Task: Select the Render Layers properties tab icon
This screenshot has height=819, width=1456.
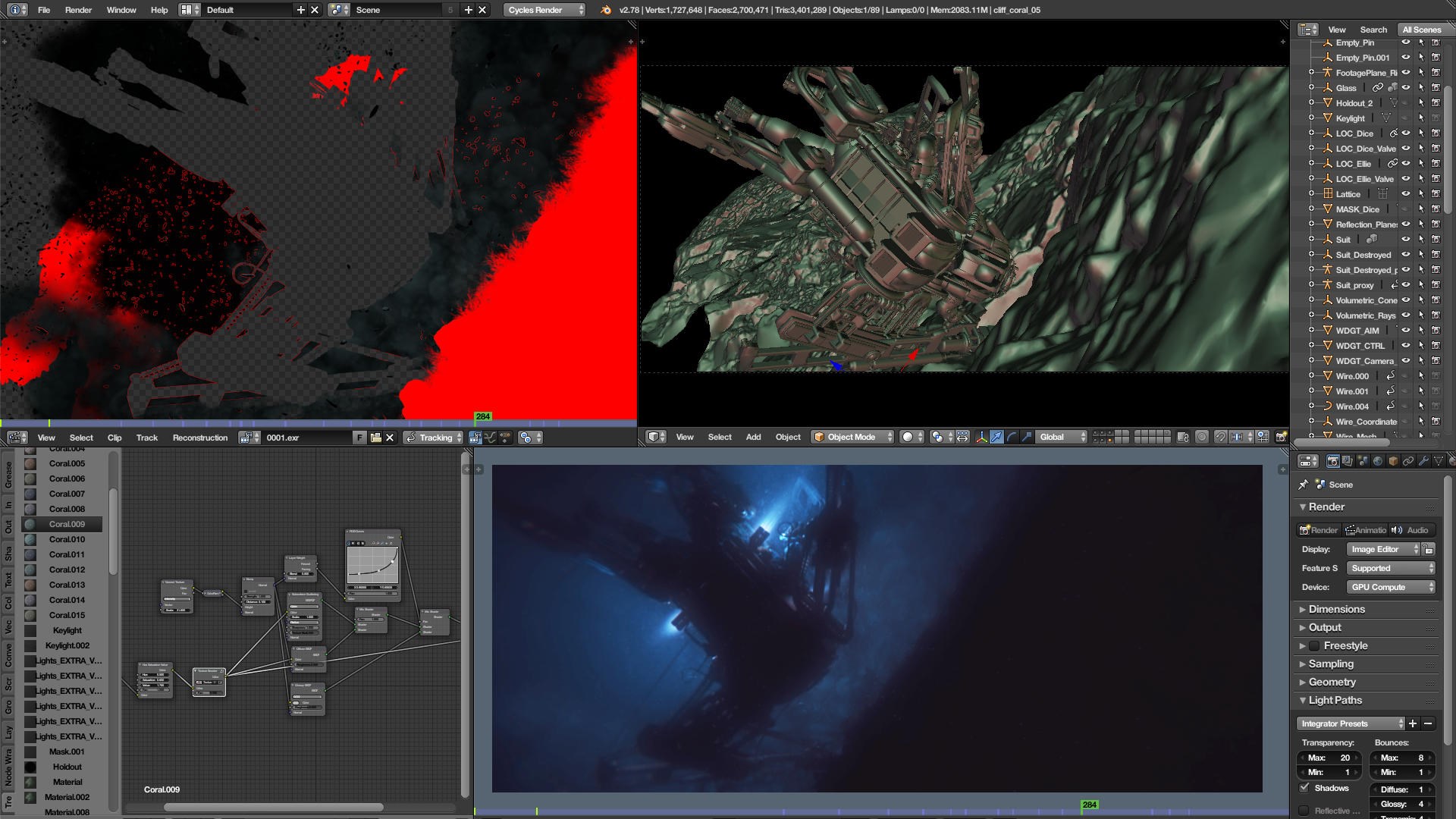Action: pyautogui.click(x=1348, y=461)
